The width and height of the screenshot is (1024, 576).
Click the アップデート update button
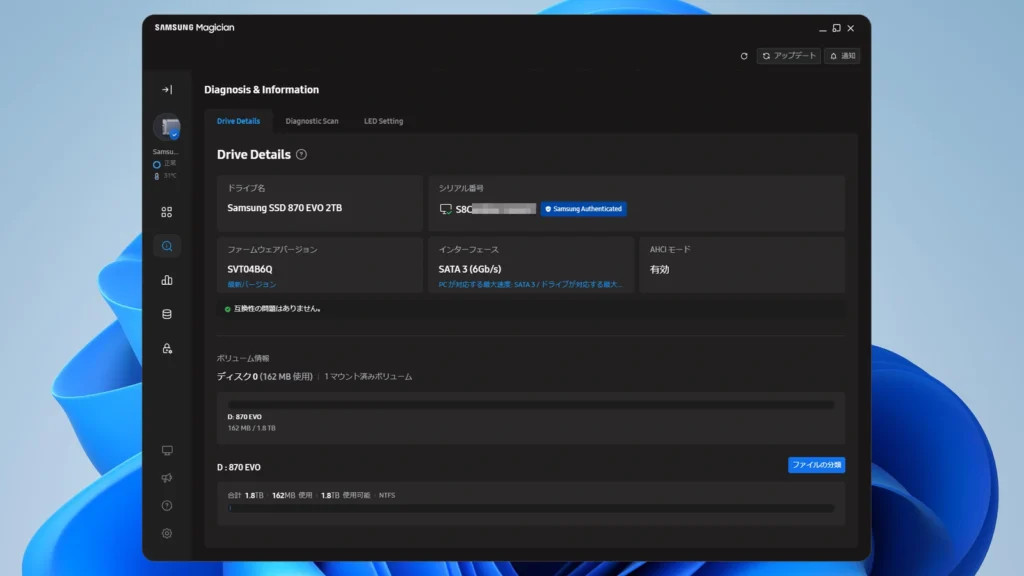[x=789, y=56]
